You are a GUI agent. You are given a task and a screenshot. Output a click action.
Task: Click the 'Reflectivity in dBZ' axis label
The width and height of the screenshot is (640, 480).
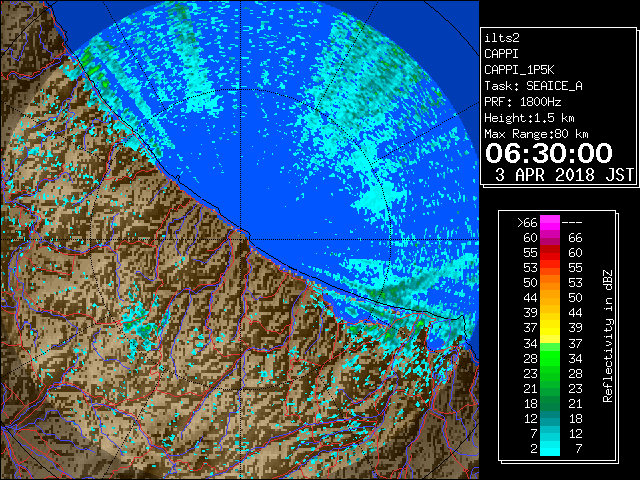pyautogui.click(x=607, y=336)
